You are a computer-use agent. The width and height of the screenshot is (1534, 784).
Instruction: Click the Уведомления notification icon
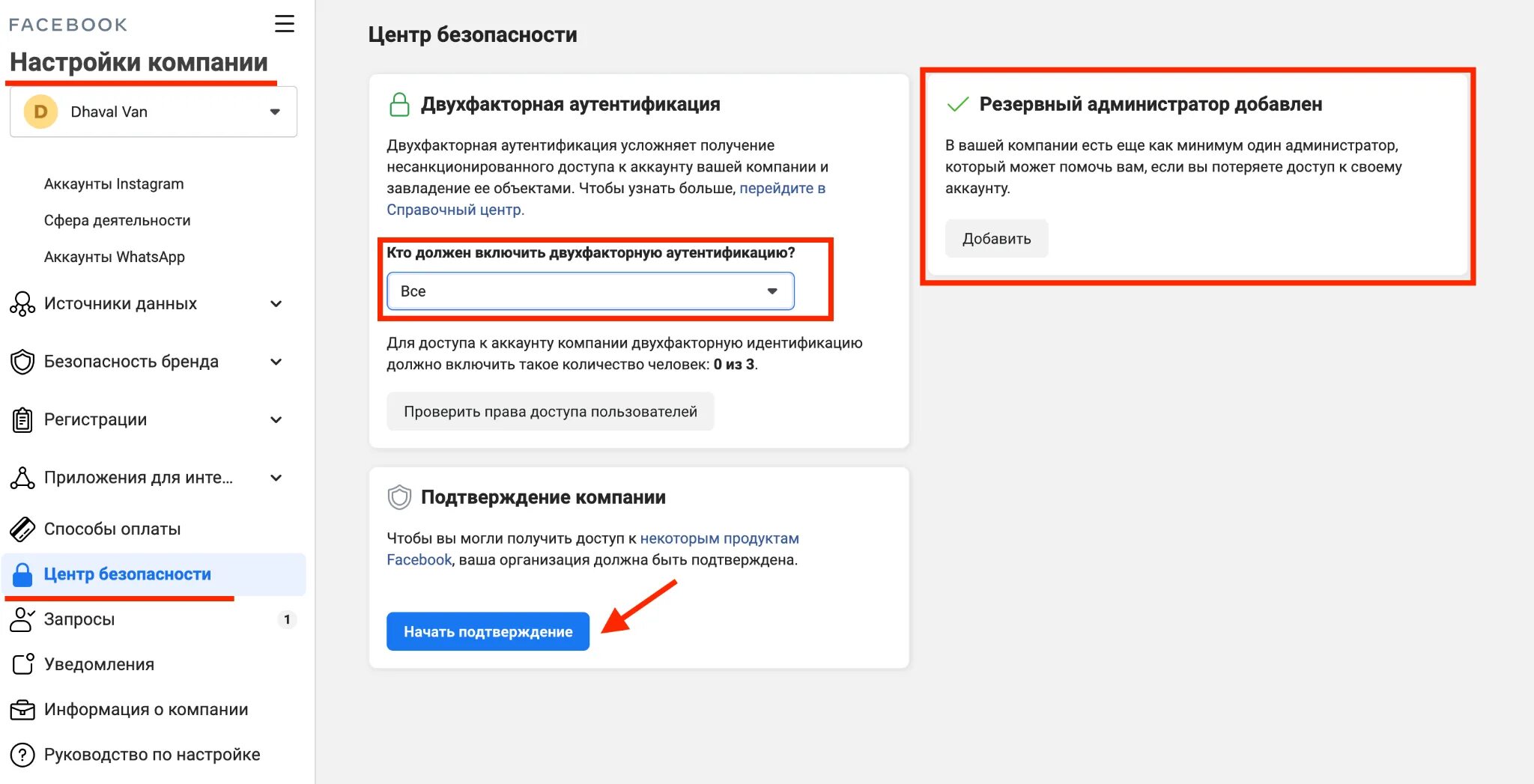pyautogui.click(x=22, y=664)
